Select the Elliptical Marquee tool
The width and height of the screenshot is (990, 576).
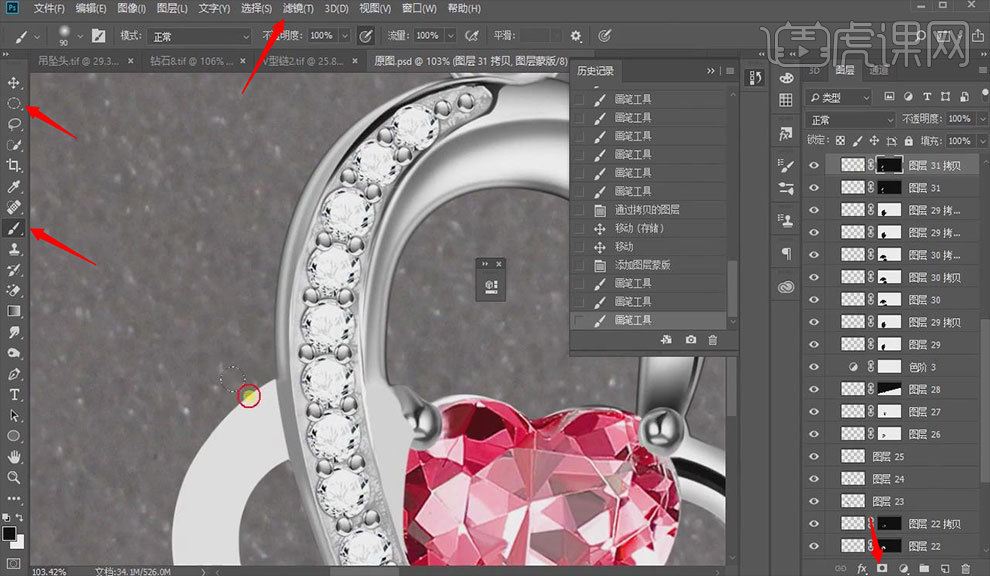(x=14, y=103)
